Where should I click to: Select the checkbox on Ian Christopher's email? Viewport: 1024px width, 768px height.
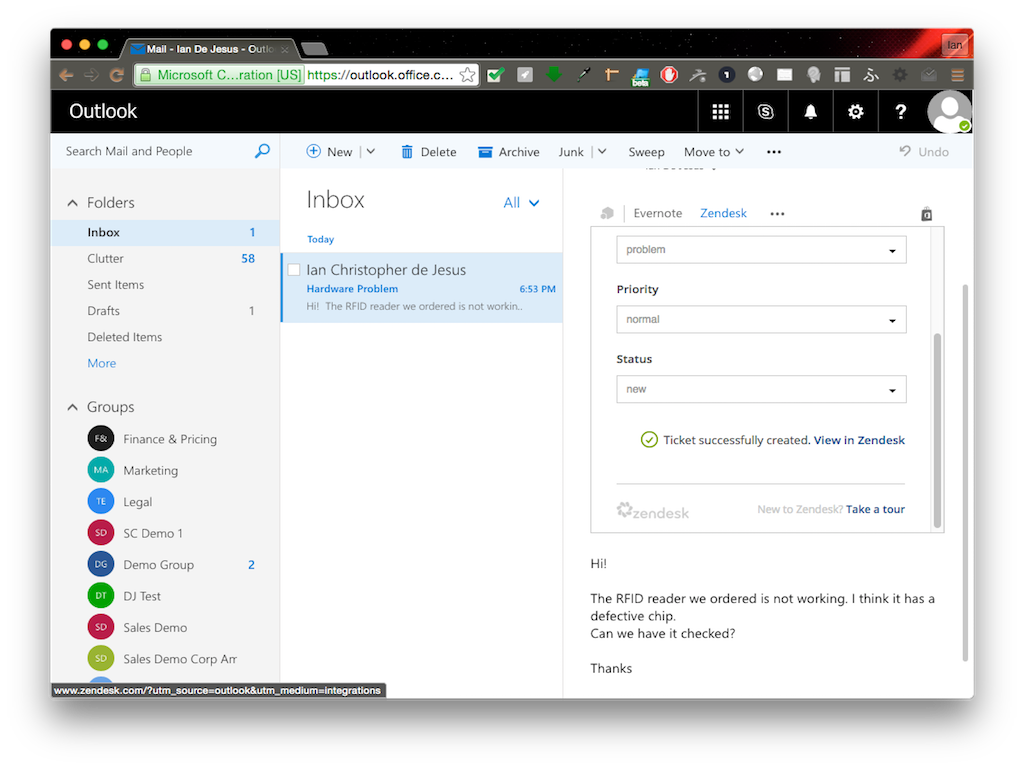tap(293, 269)
